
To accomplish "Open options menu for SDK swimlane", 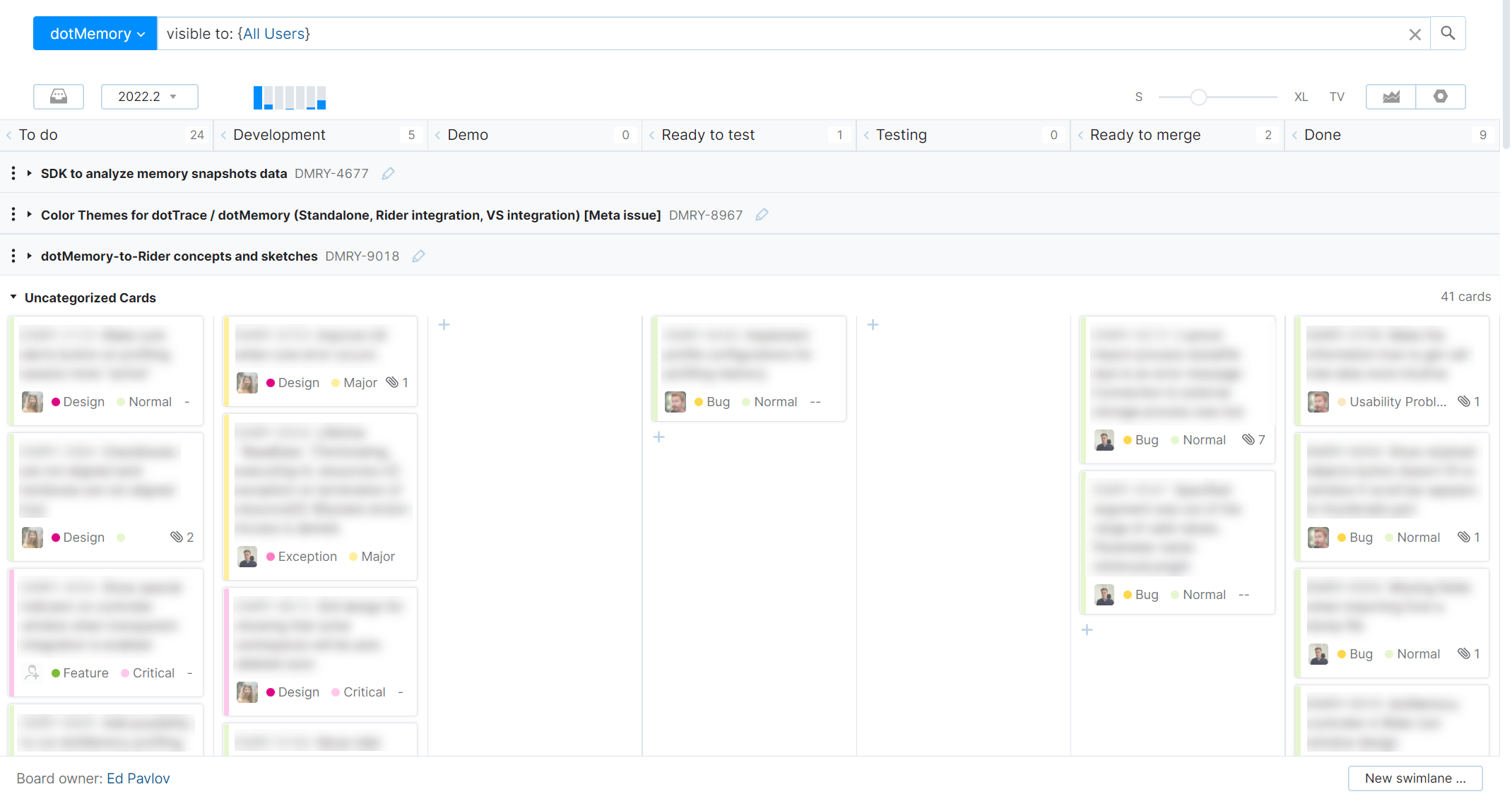I will [13, 173].
